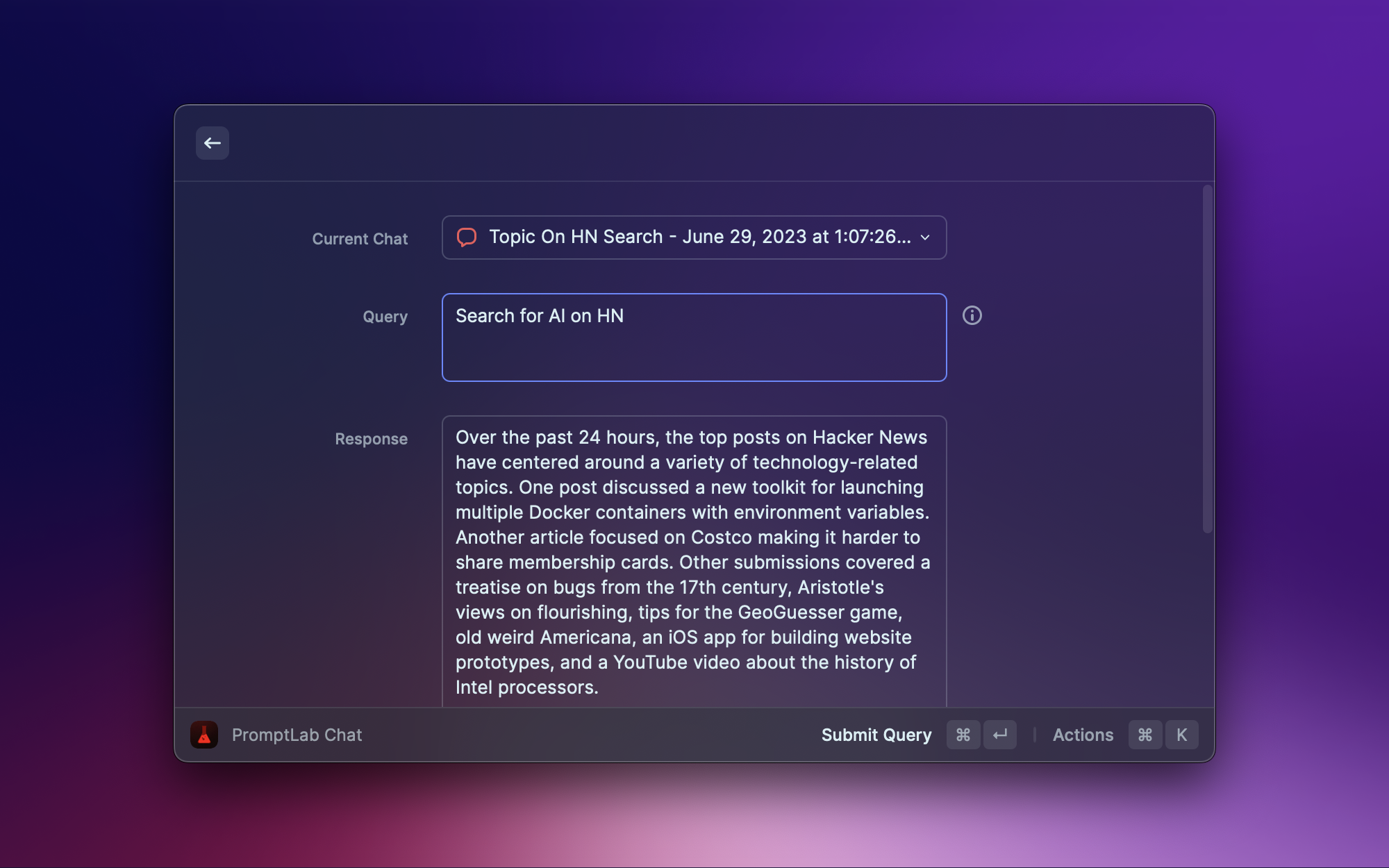Click the Query label
The image size is (1389, 868).
[385, 317]
